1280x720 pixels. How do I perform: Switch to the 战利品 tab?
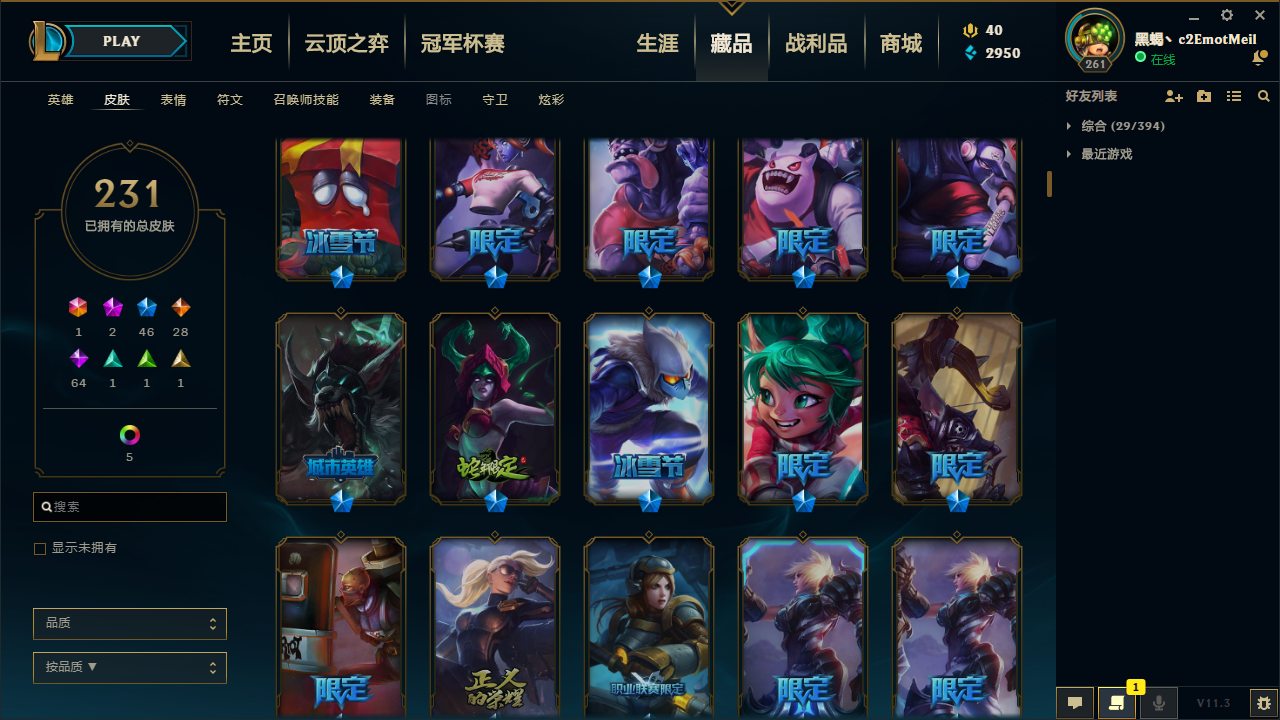tap(816, 43)
